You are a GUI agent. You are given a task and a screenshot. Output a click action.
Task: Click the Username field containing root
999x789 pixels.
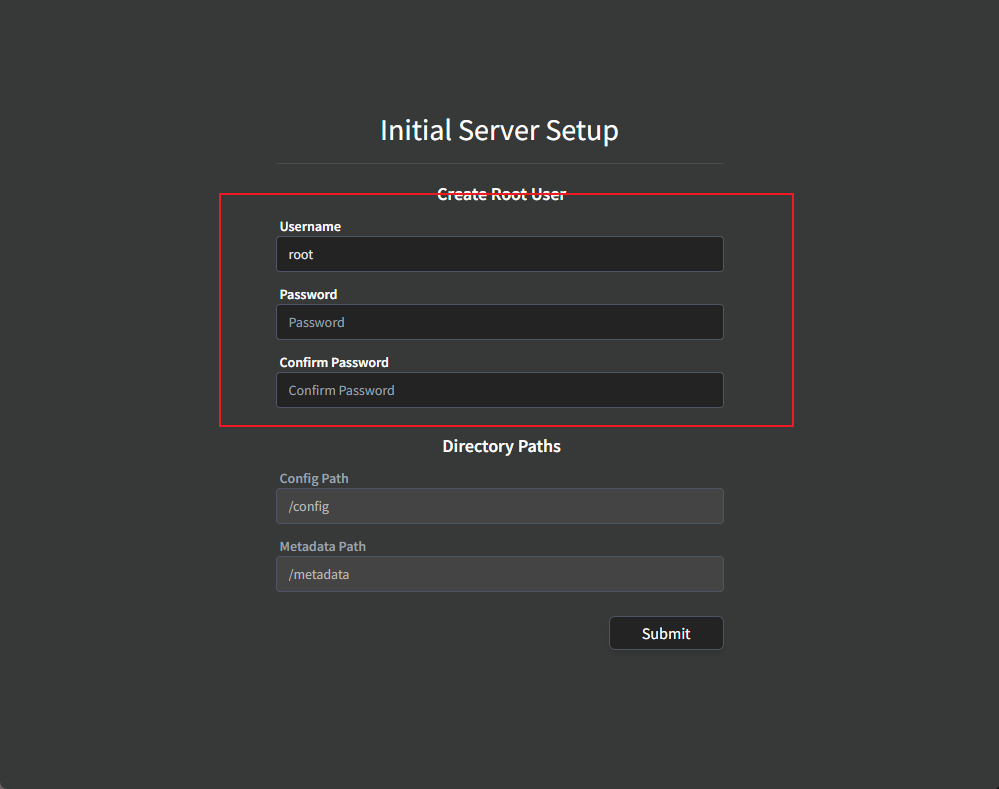[x=500, y=254]
